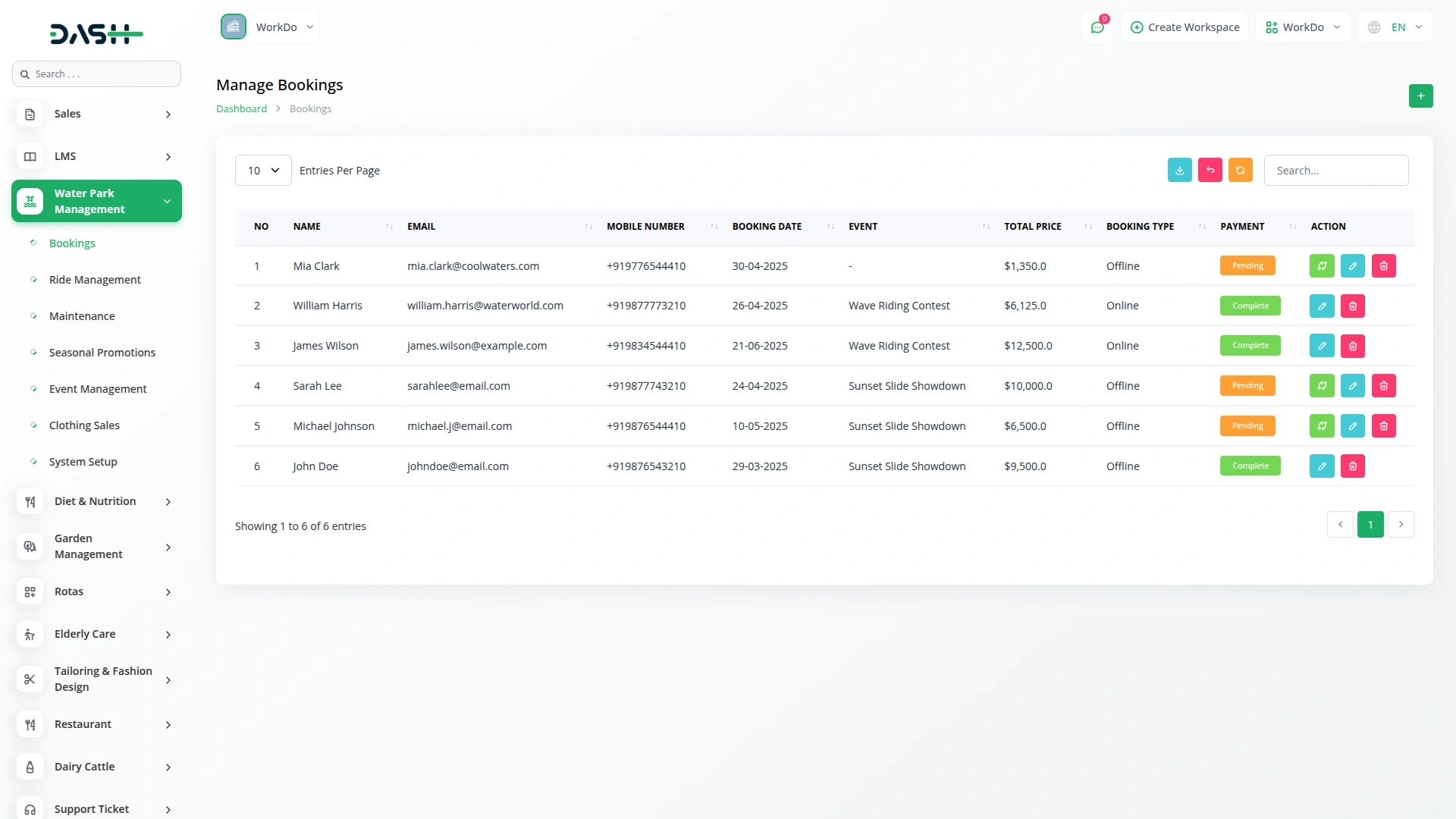Click the next page arrow in pagination

[x=1400, y=525]
